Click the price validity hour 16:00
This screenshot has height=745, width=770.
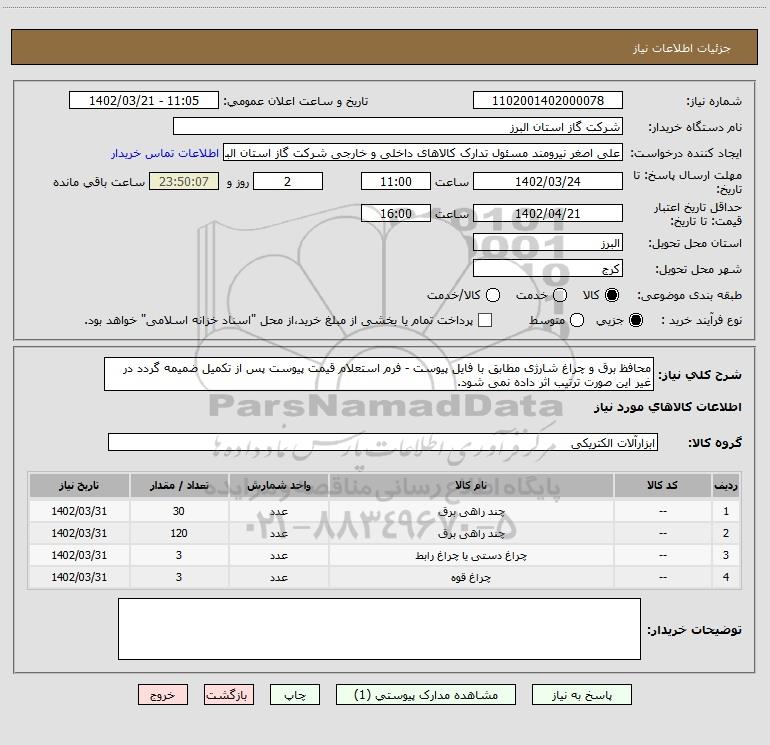[396, 213]
